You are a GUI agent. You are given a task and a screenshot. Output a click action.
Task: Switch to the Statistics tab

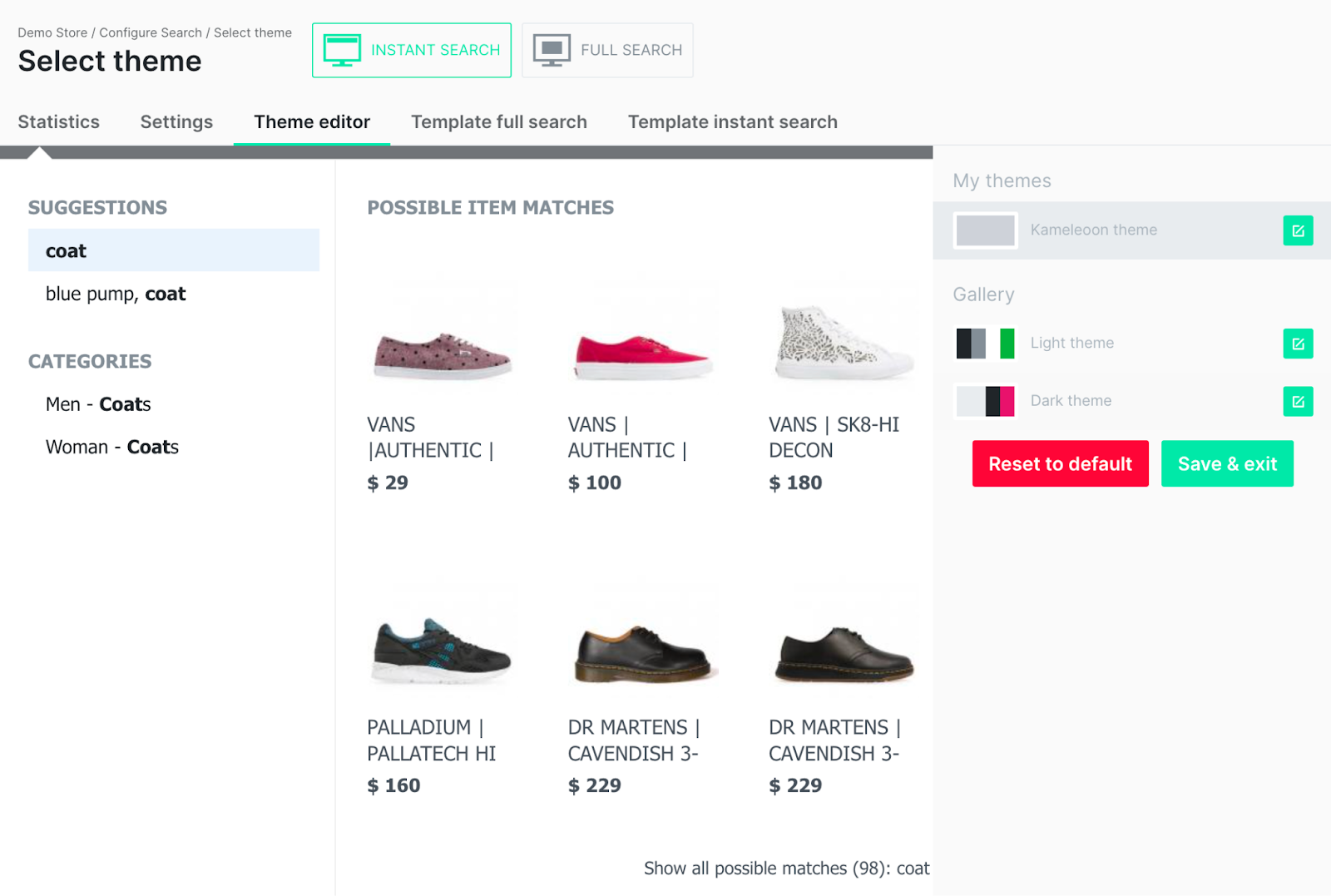click(59, 122)
